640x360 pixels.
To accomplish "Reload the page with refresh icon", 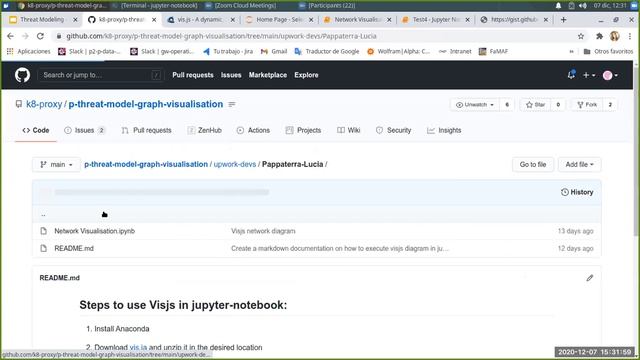I will click(x=40, y=36).
